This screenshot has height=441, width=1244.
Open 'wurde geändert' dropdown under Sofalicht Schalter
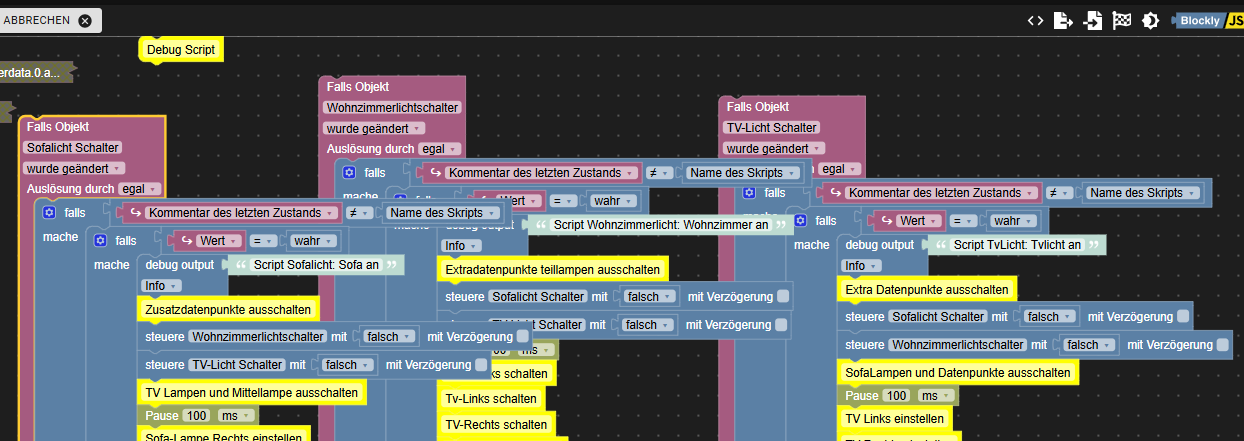(73, 168)
